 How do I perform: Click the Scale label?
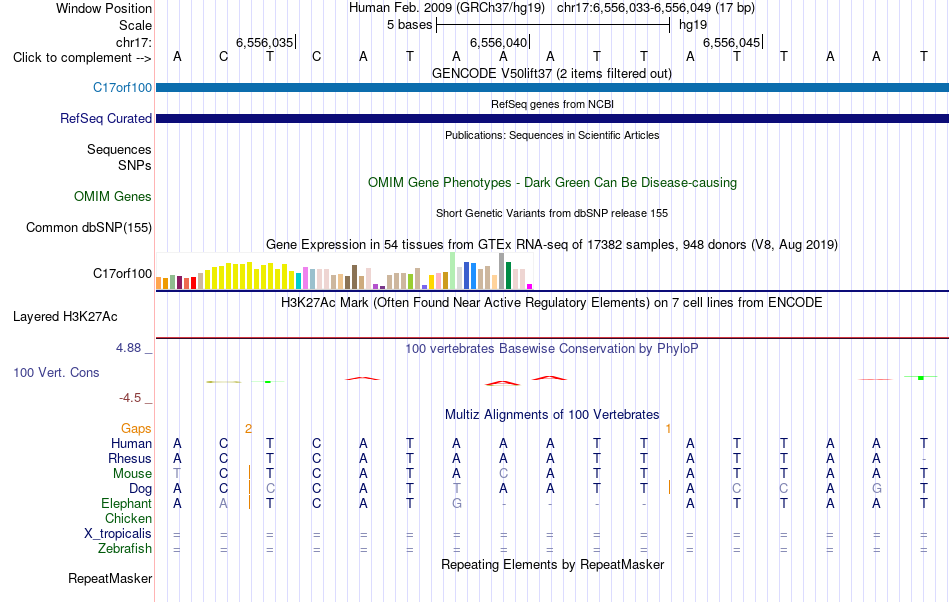point(135,25)
